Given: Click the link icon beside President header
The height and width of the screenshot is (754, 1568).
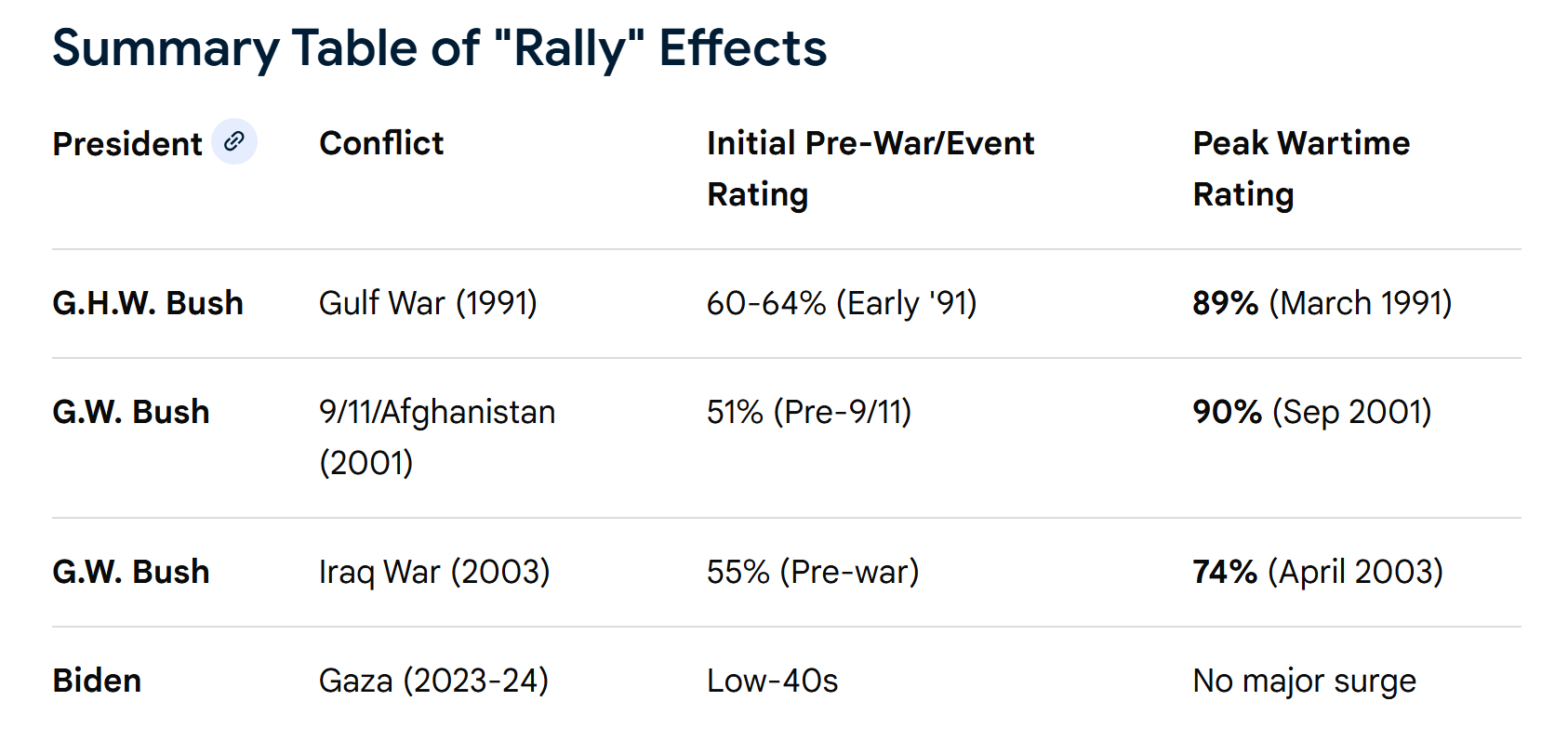Looking at the screenshot, I should (234, 141).
